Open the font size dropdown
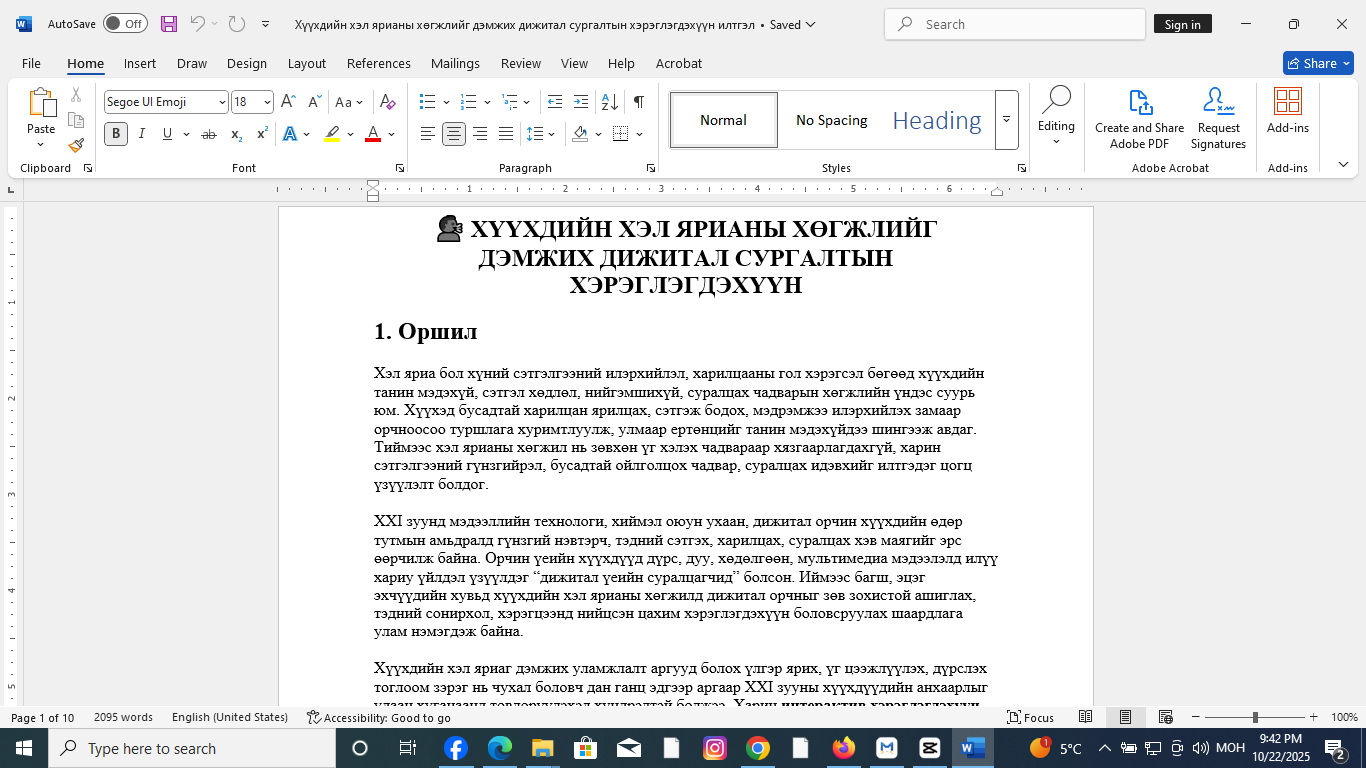This screenshot has height=768, width=1366. 265,101
